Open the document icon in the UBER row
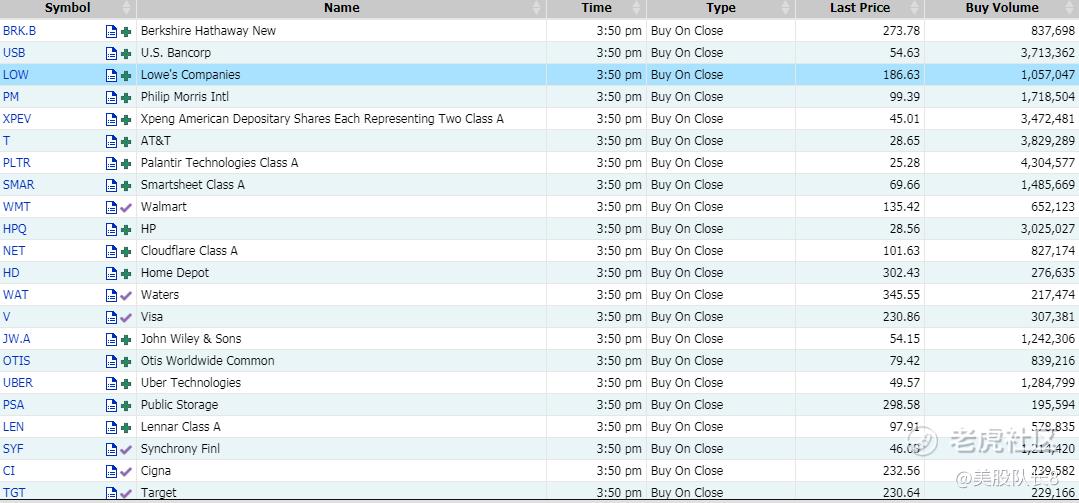Viewport: 1079px width, 503px height. tap(111, 383)
